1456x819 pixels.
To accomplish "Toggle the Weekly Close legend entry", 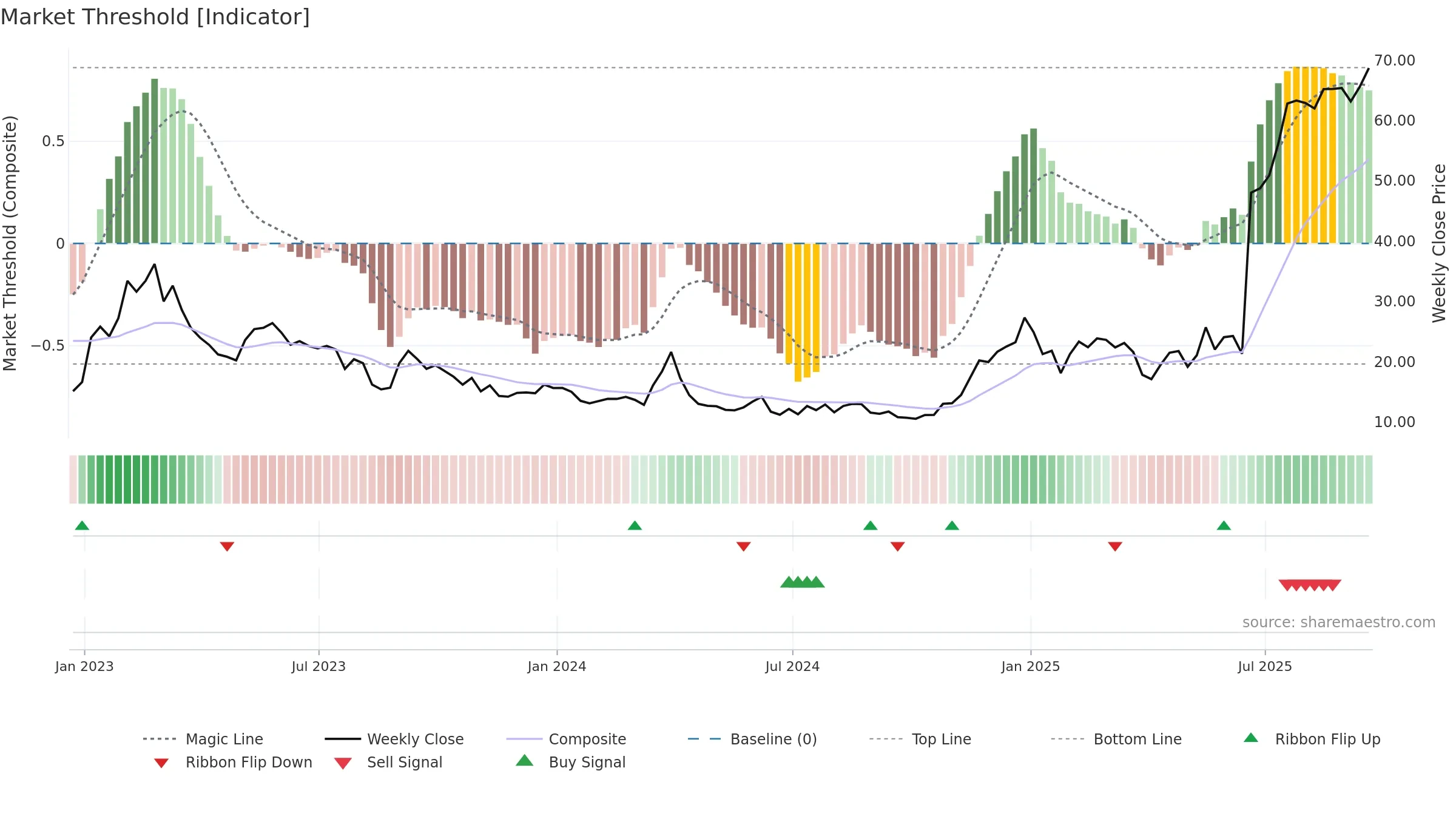I will coord(394,739).
